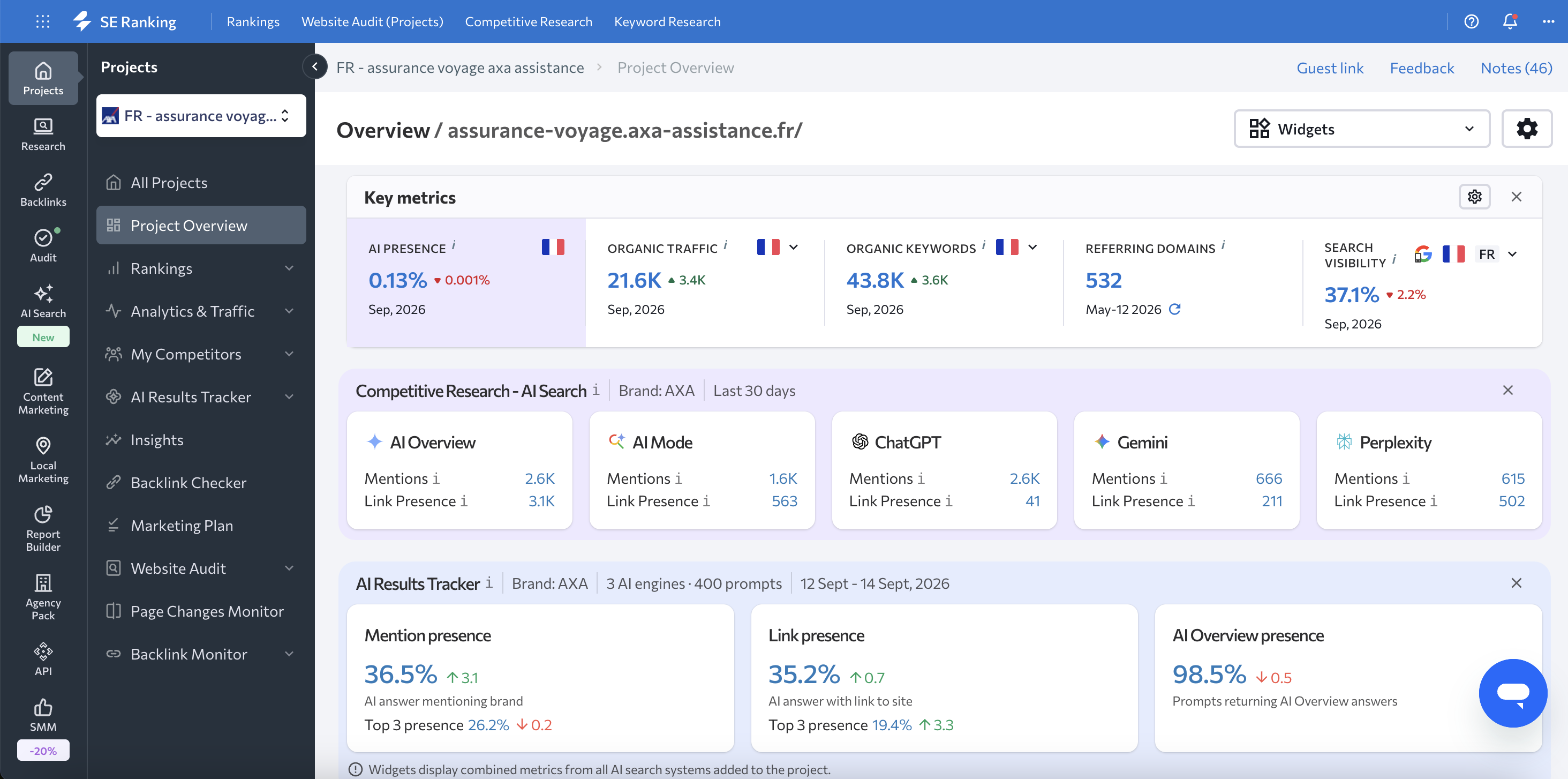This screenshot has height=779, width=1568.
Task: Close the Competitive Research AI Search widget
Action: (x=1507, y=391)
